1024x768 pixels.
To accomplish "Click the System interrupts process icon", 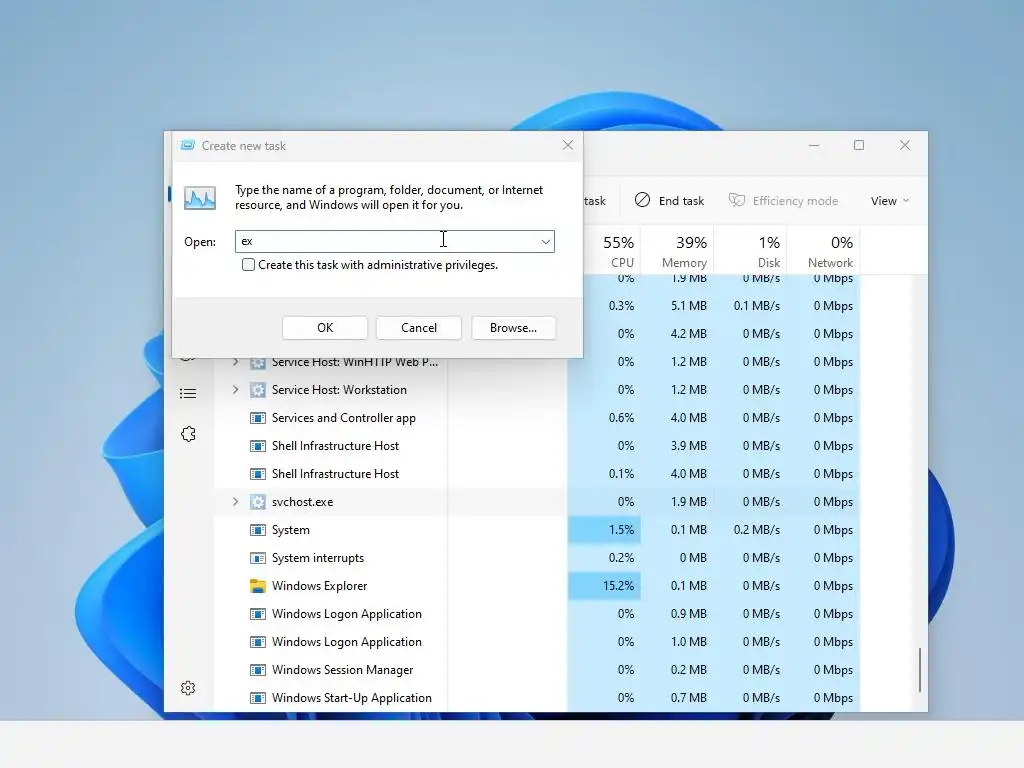I will point(258,558).
